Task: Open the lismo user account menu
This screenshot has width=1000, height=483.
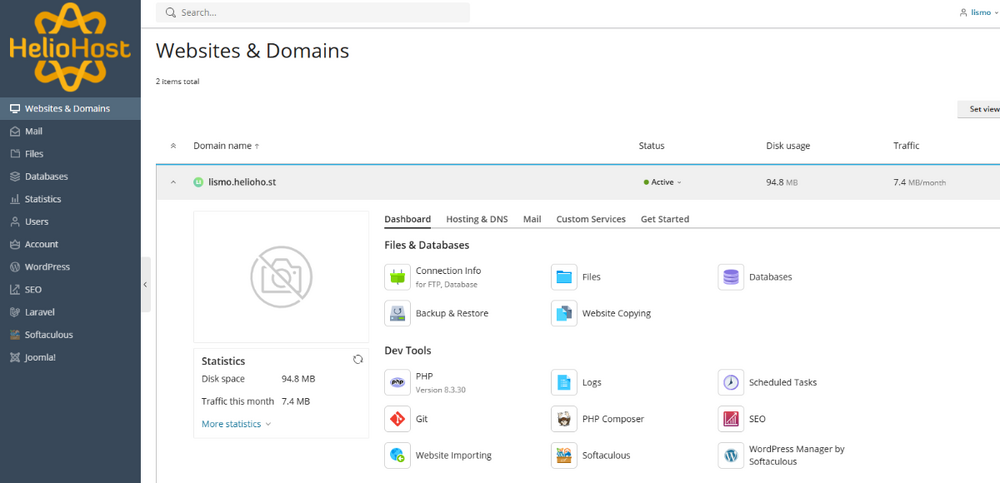Action: [977, 12]
